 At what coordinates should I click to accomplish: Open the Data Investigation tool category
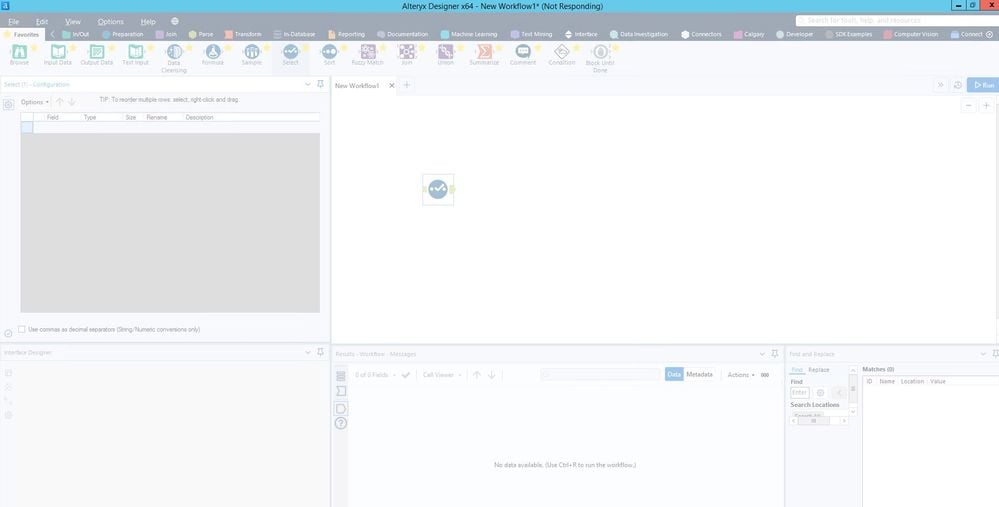tap(638, 34)
